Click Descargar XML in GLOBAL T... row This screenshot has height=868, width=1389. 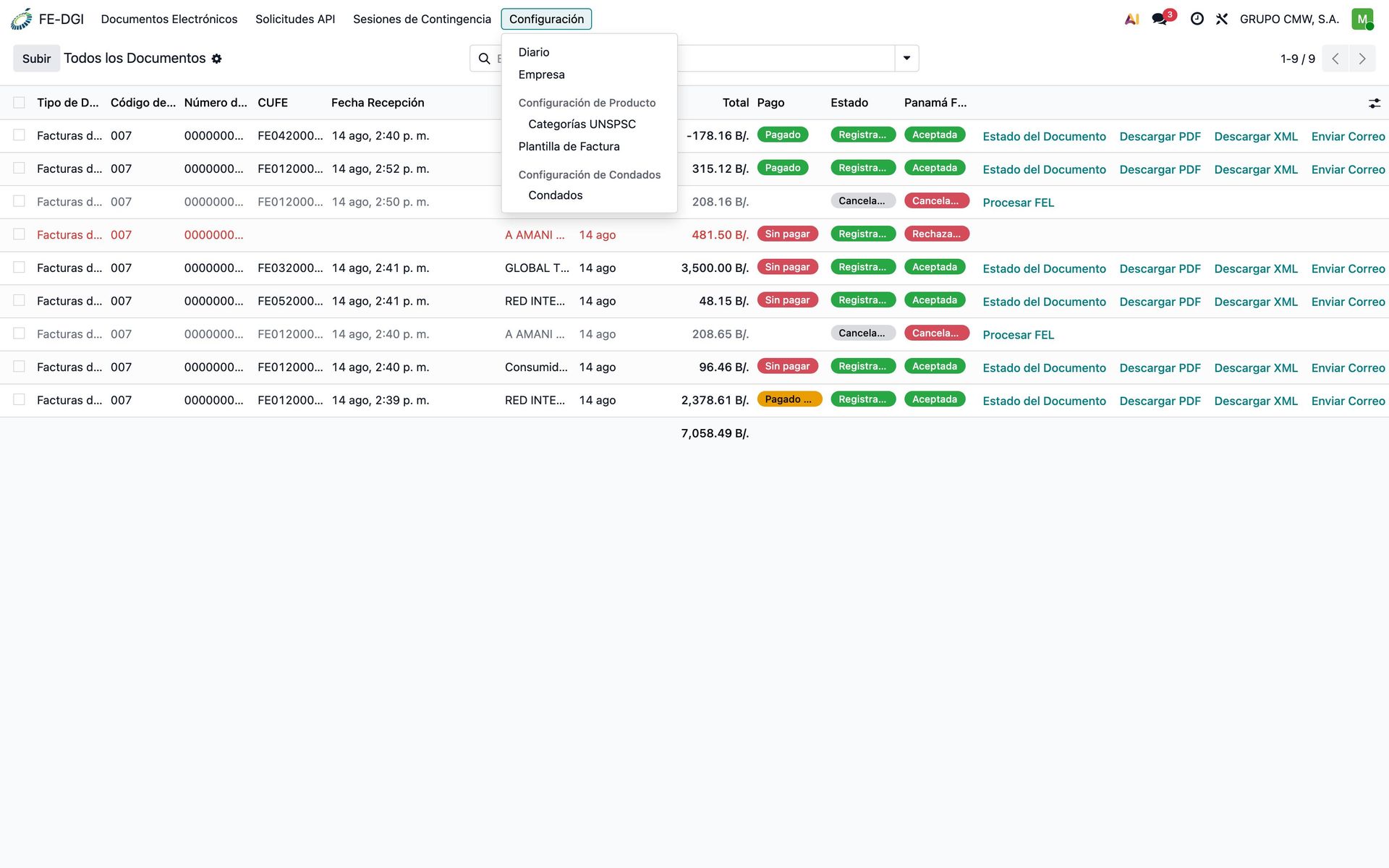click(1256, 269)
